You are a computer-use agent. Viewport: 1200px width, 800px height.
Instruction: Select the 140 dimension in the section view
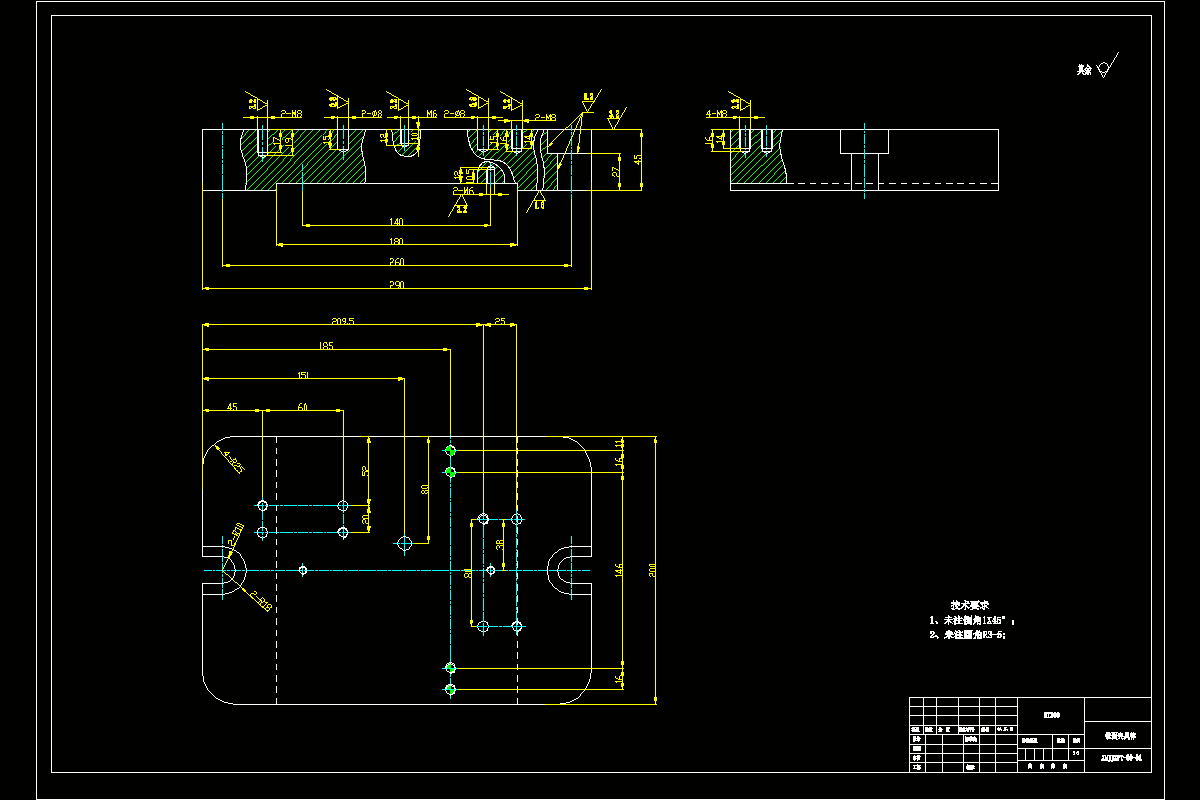[396, 221]
